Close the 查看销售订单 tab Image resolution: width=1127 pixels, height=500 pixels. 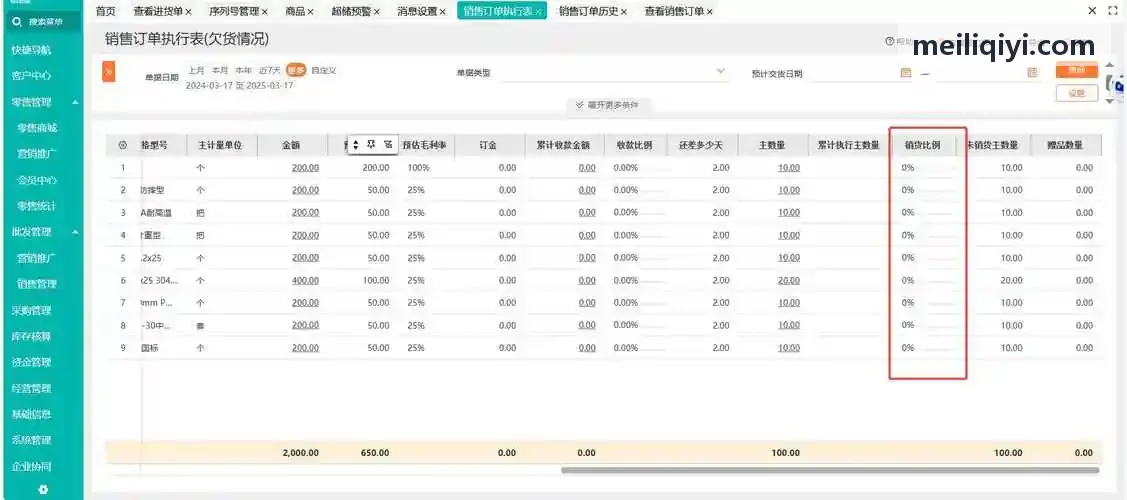tap(709, 11)
